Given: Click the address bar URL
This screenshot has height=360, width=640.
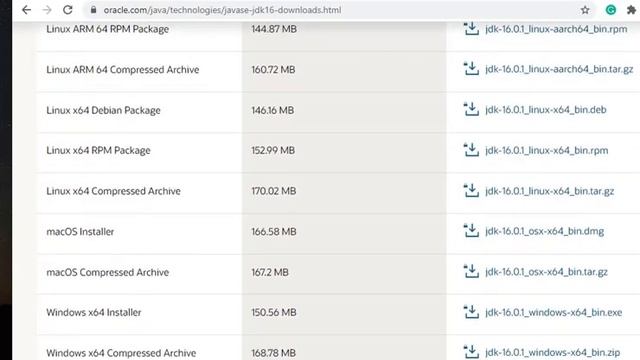Looking at the screenshot, I should 222,10.
